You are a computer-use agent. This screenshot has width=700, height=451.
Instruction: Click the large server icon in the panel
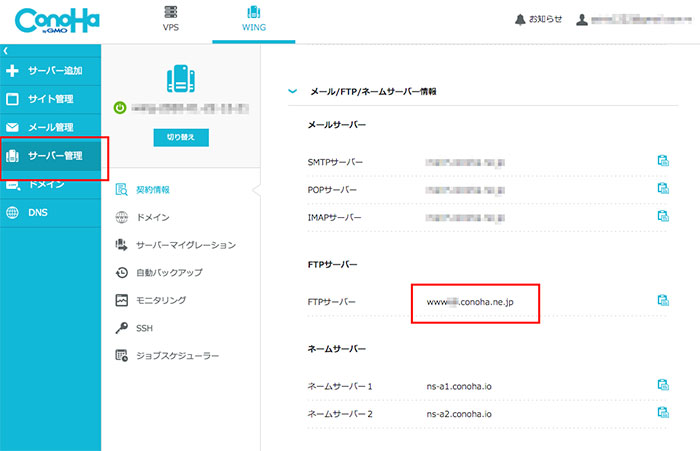tap(181, 79)
